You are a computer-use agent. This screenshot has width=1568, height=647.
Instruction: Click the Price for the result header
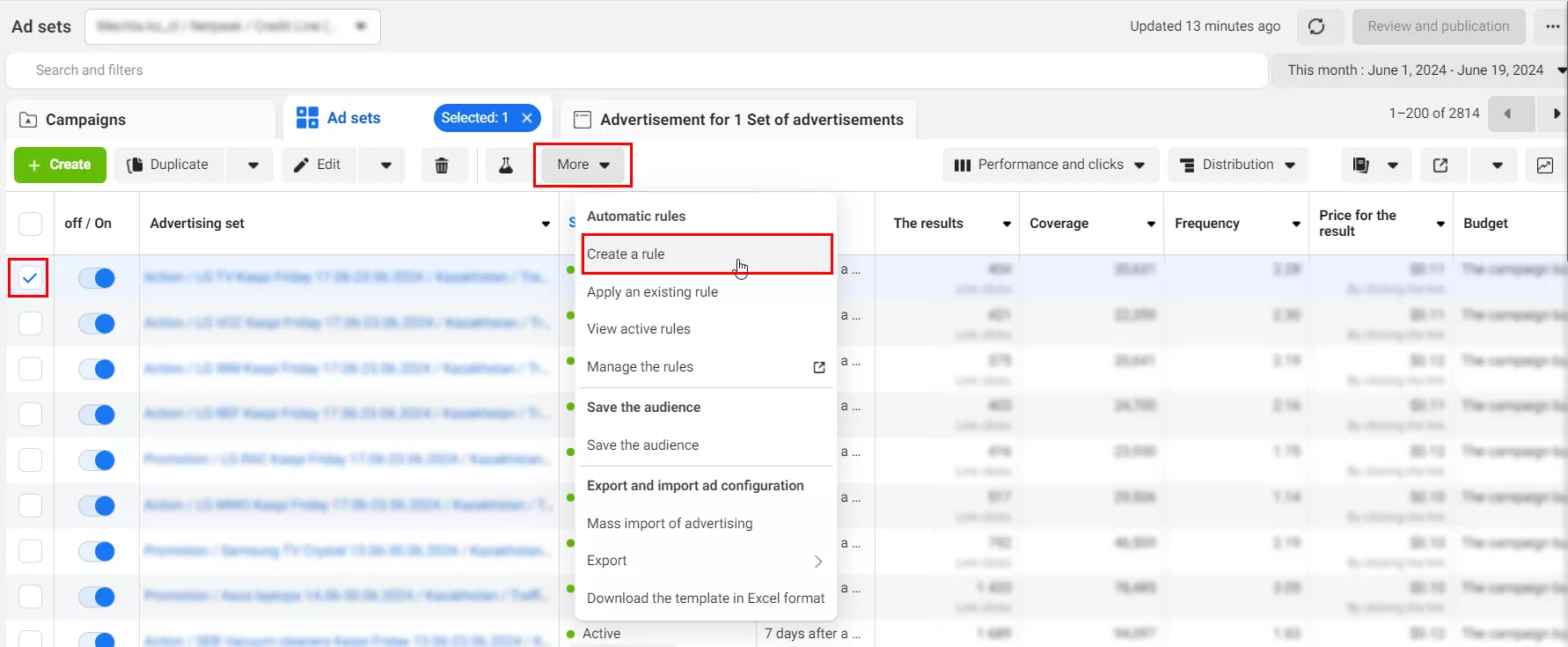point(1358,224)
